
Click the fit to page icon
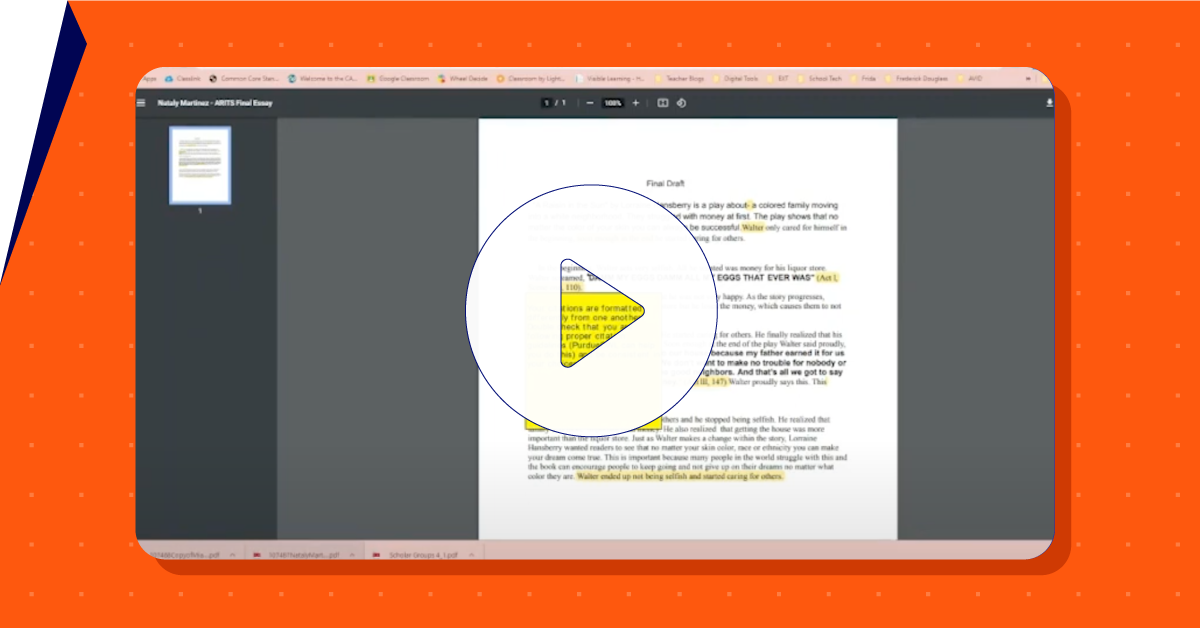point(662,103)
